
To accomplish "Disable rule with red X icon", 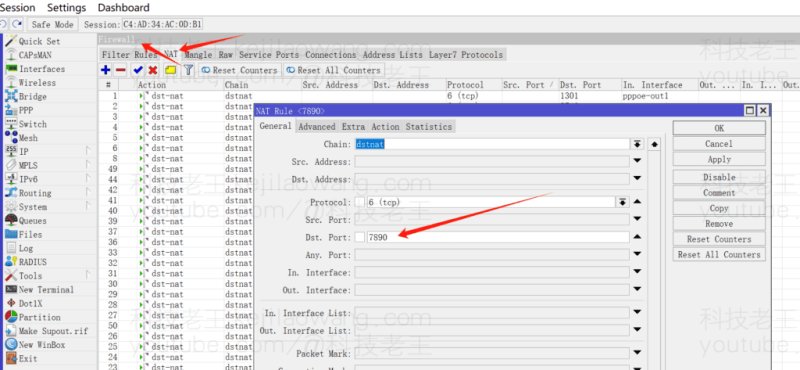I will click(153, 70).
